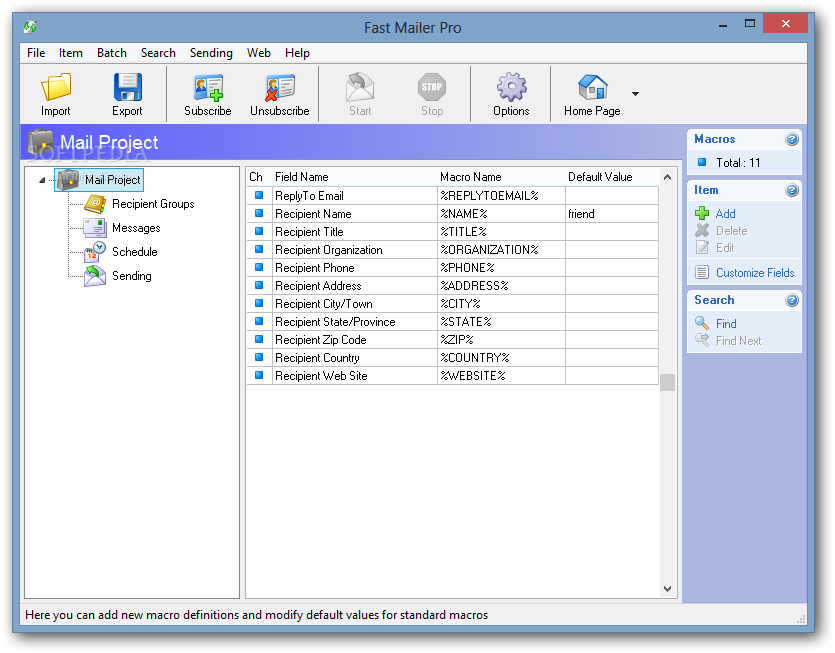
Task: Click the Search panel help icon
Action: coord(792,301)
